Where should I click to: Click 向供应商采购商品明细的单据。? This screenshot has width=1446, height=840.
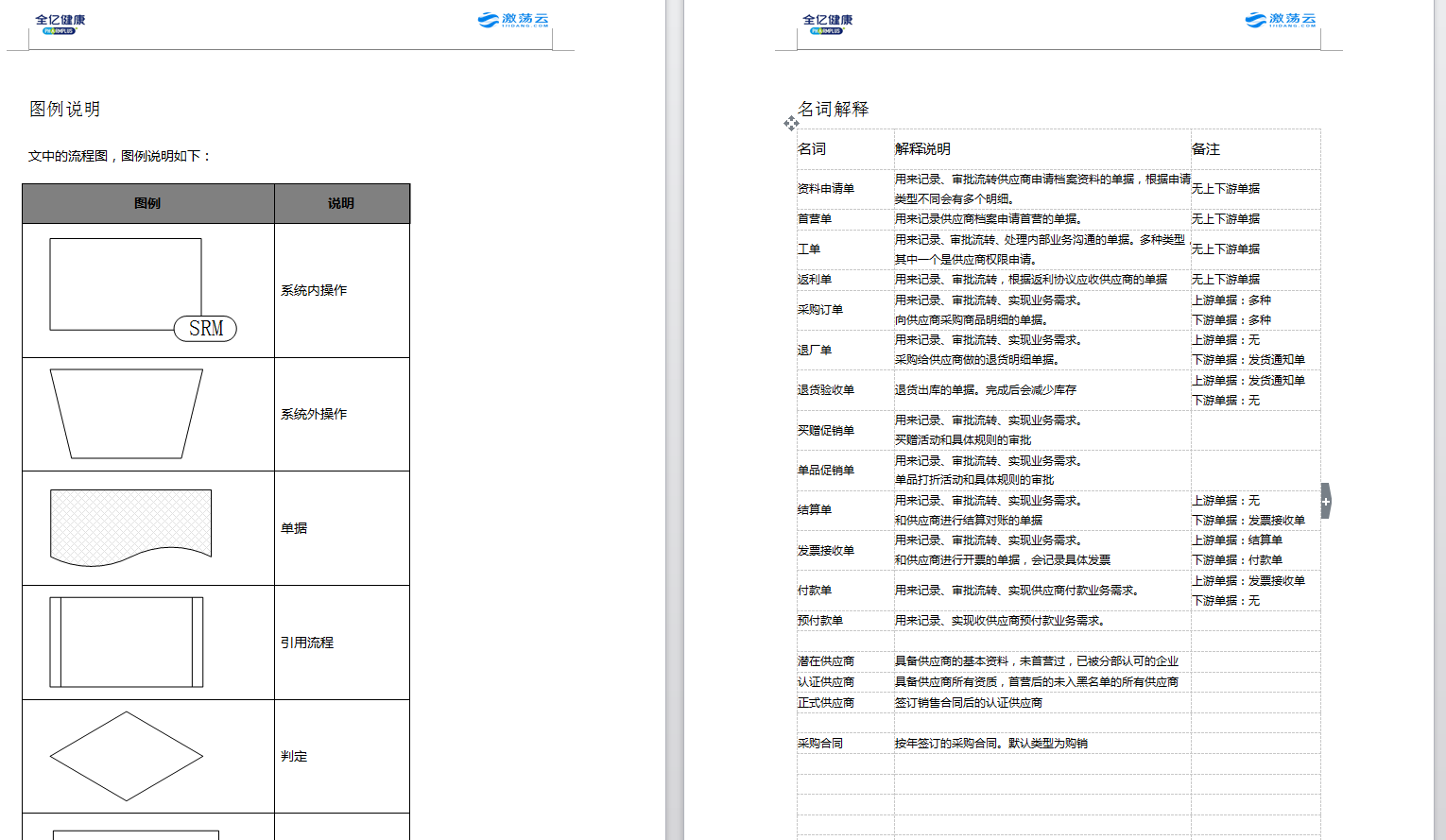tap(971, 320)
